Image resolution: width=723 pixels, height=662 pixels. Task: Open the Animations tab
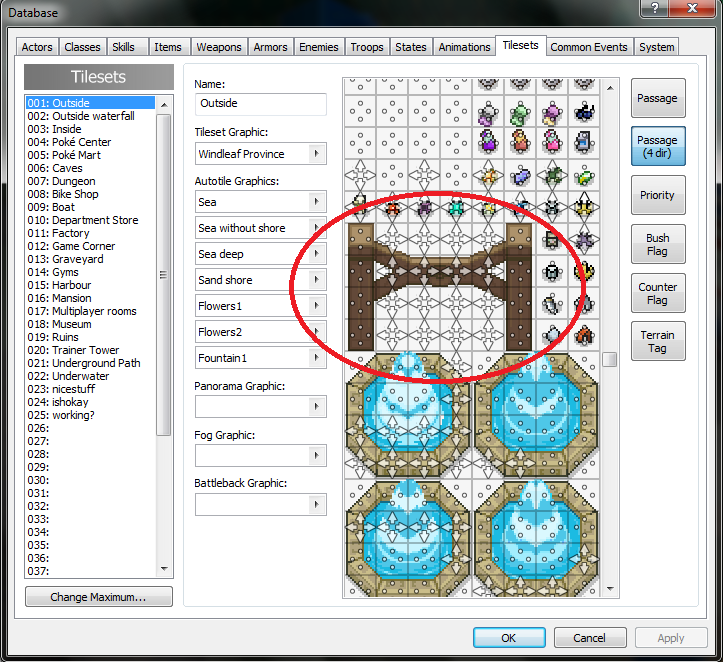coord(464,47)
